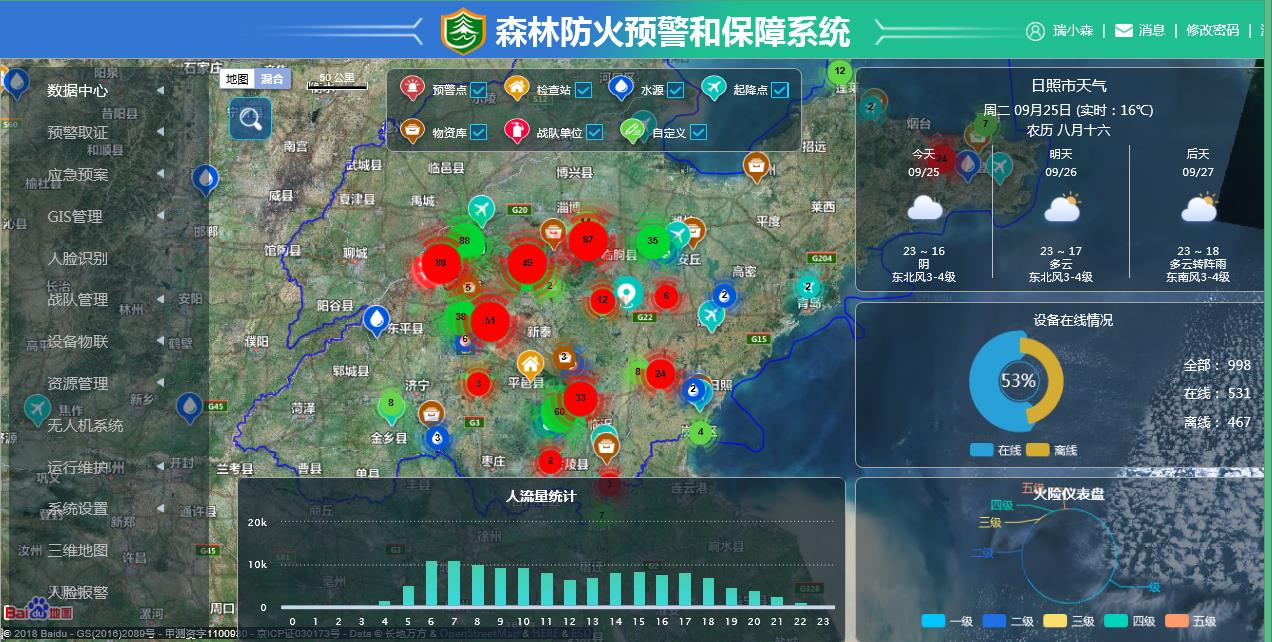Expand the 数据中心 sidebar section
Image resolution: width=1272 pixels, height=642 pixels.
click(78, 88)
